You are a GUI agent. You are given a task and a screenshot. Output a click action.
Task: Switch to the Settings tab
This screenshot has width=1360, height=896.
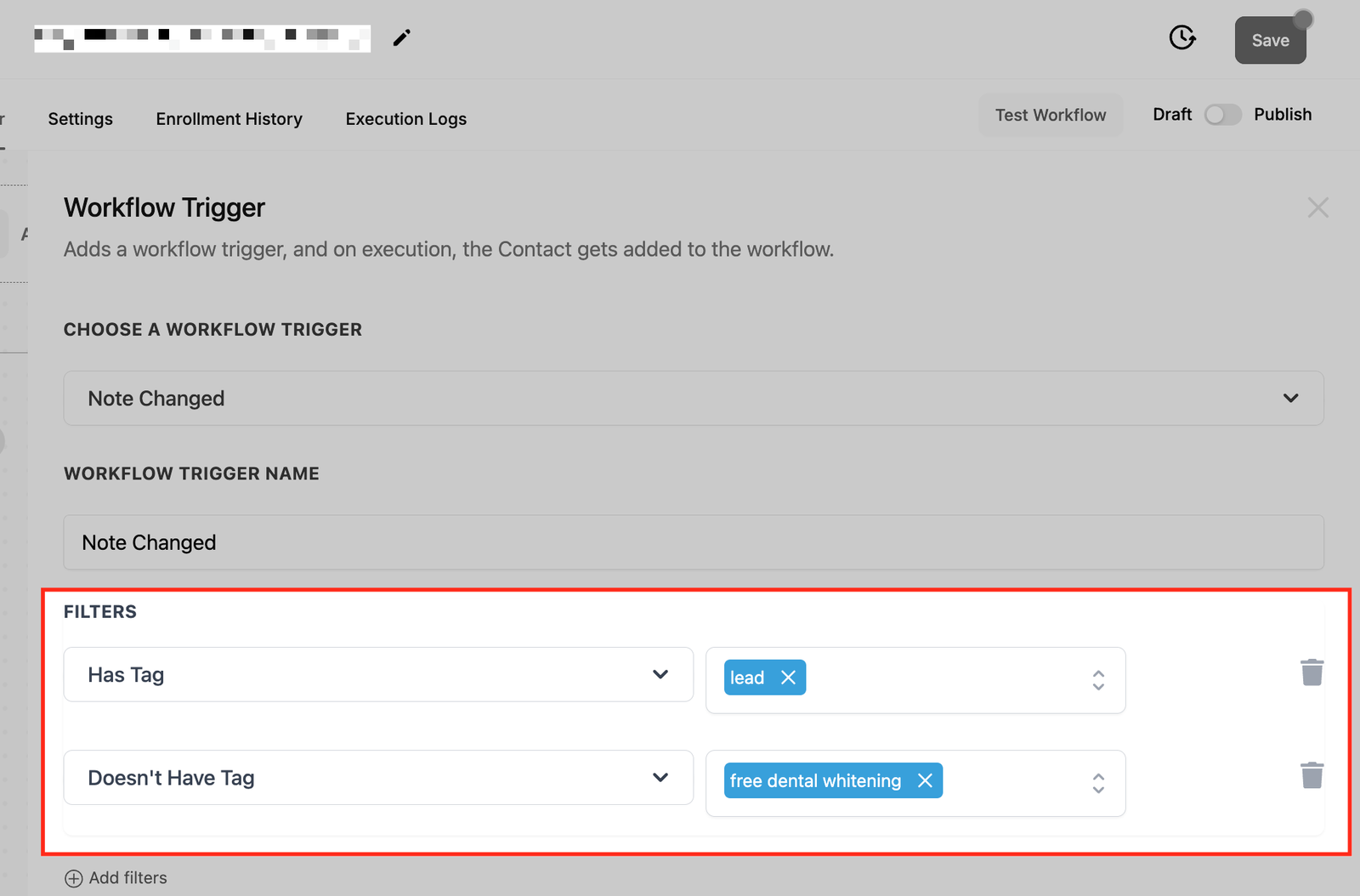(x=80, y=119)
